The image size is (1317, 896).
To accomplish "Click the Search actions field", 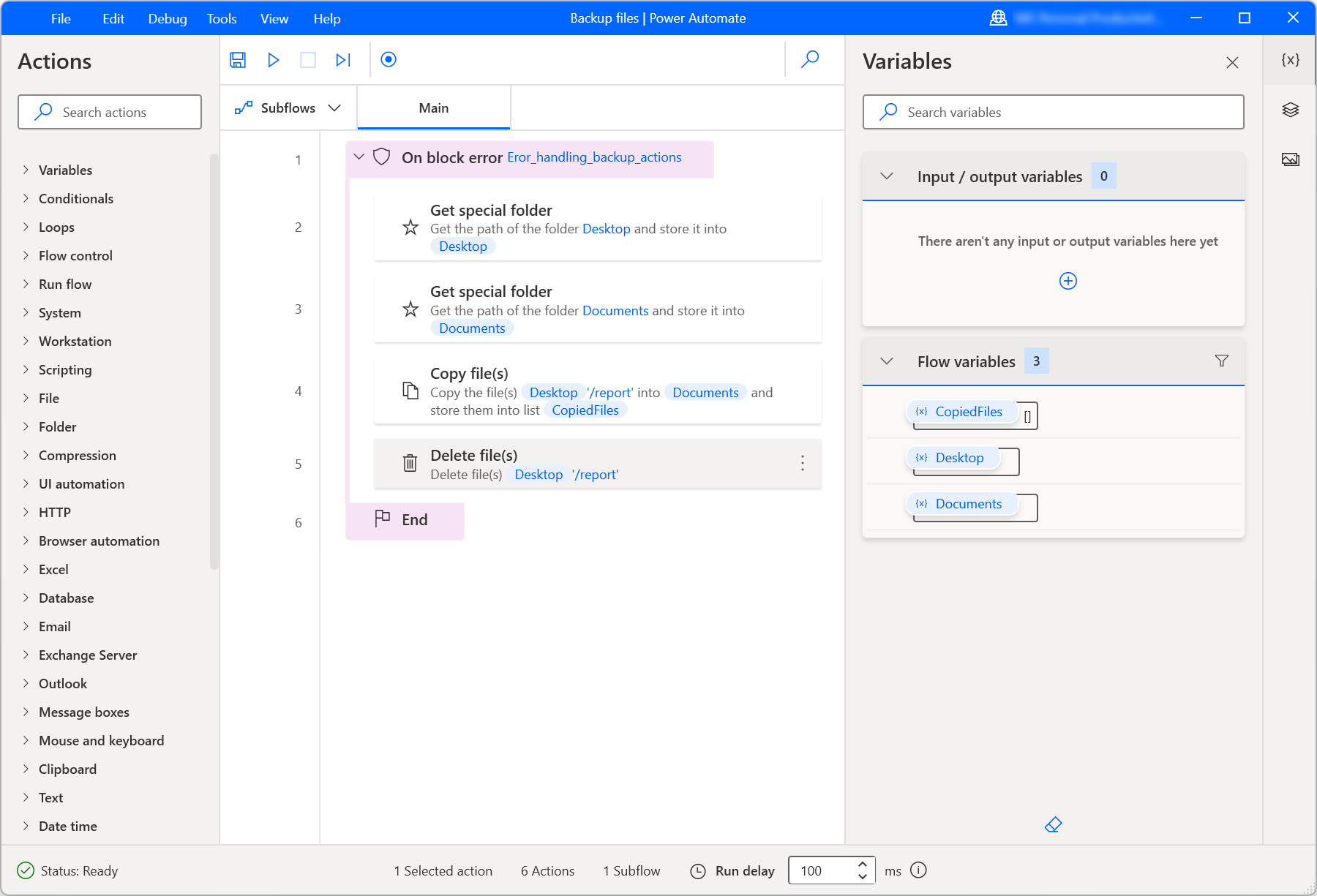I will 110,112.
